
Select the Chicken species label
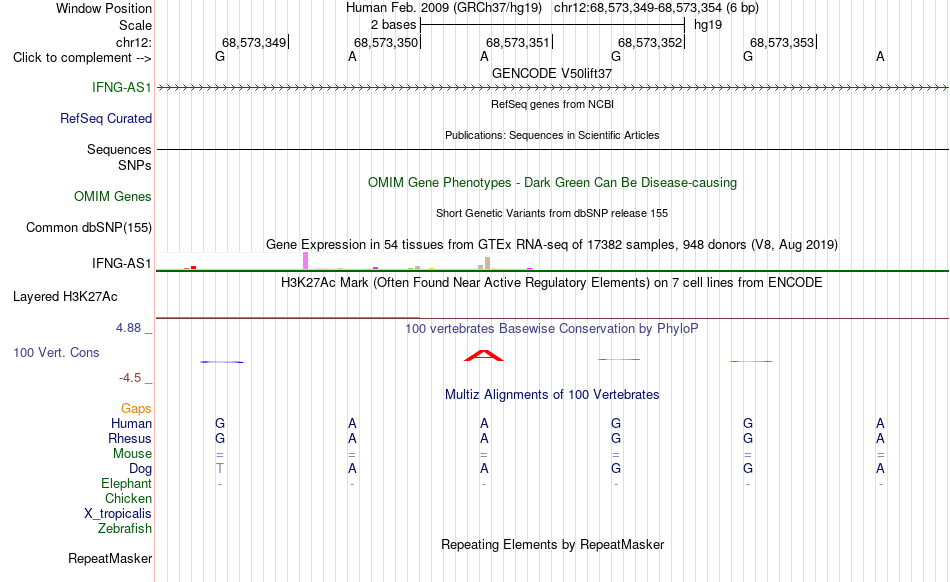(x=128, y=498)
